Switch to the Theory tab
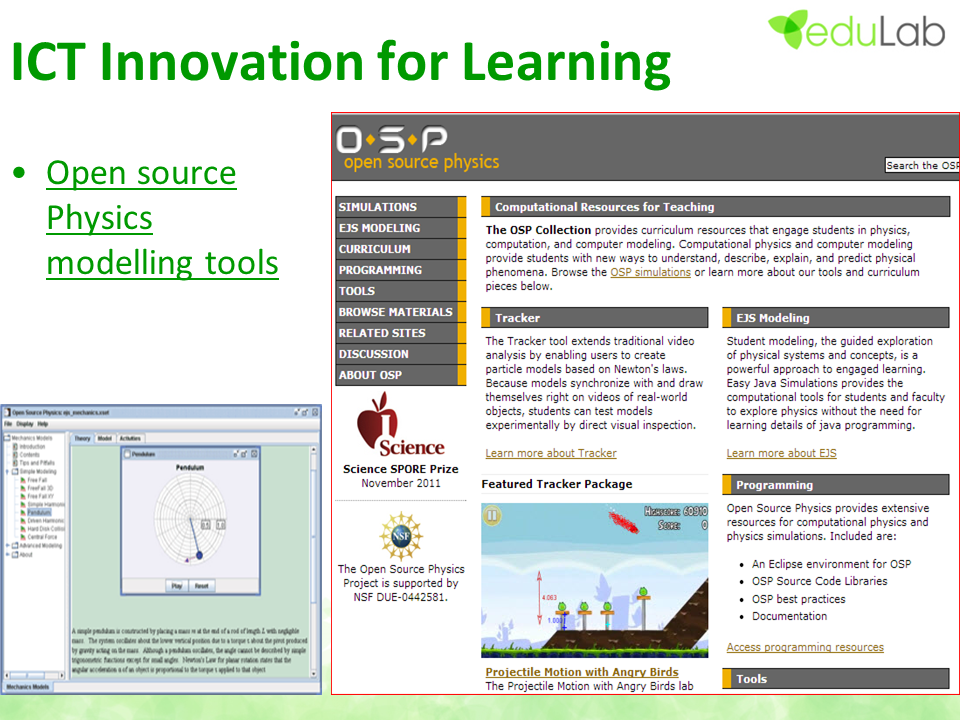The width and height of the screenshot is (960, 720). point(82,438)
